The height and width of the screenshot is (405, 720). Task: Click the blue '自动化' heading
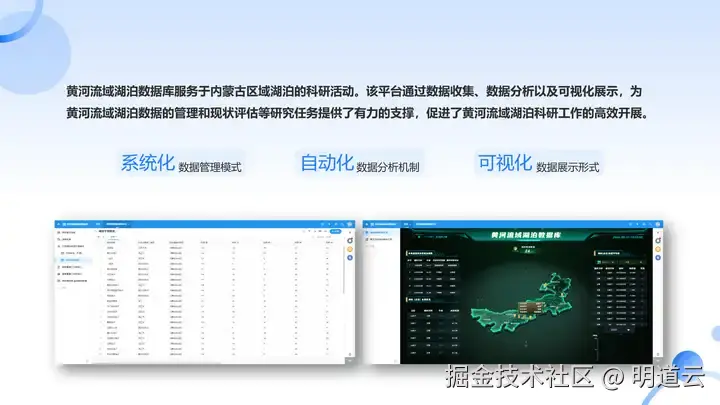click(327, 163)
